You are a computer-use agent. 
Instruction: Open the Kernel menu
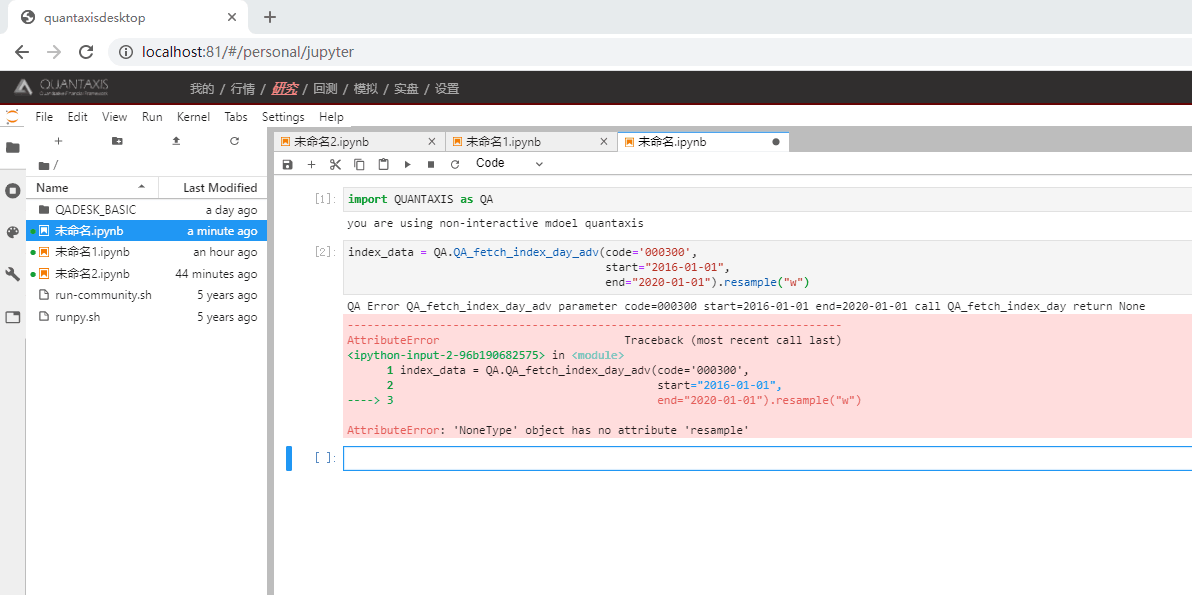[x=193, y=117]
